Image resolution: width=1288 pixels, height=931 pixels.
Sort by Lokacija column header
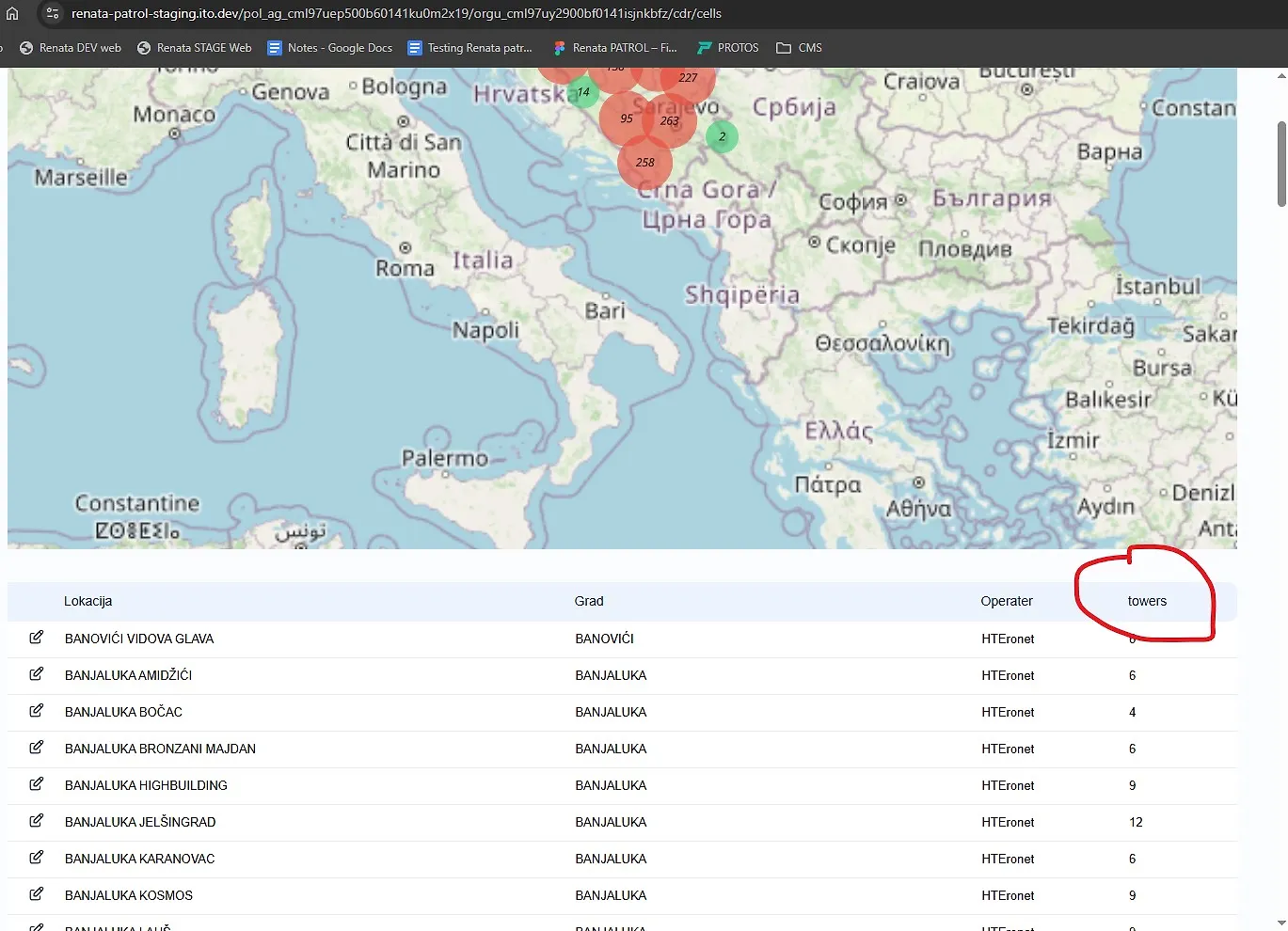(87, 601)
